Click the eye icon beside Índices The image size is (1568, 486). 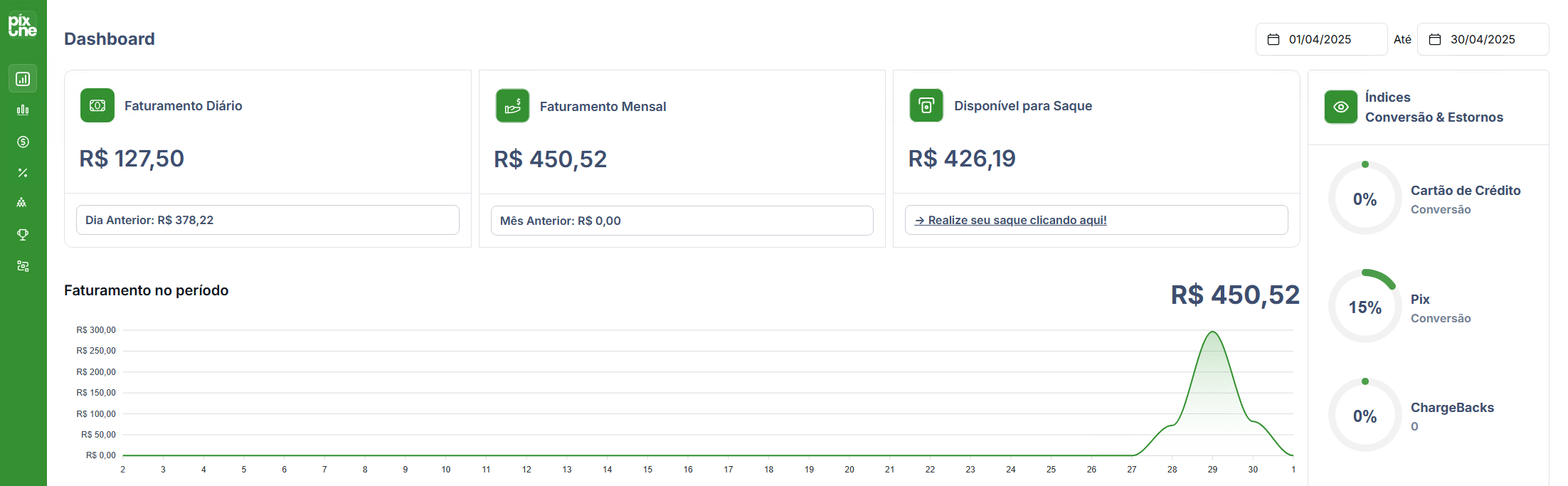pos(1341,107)
